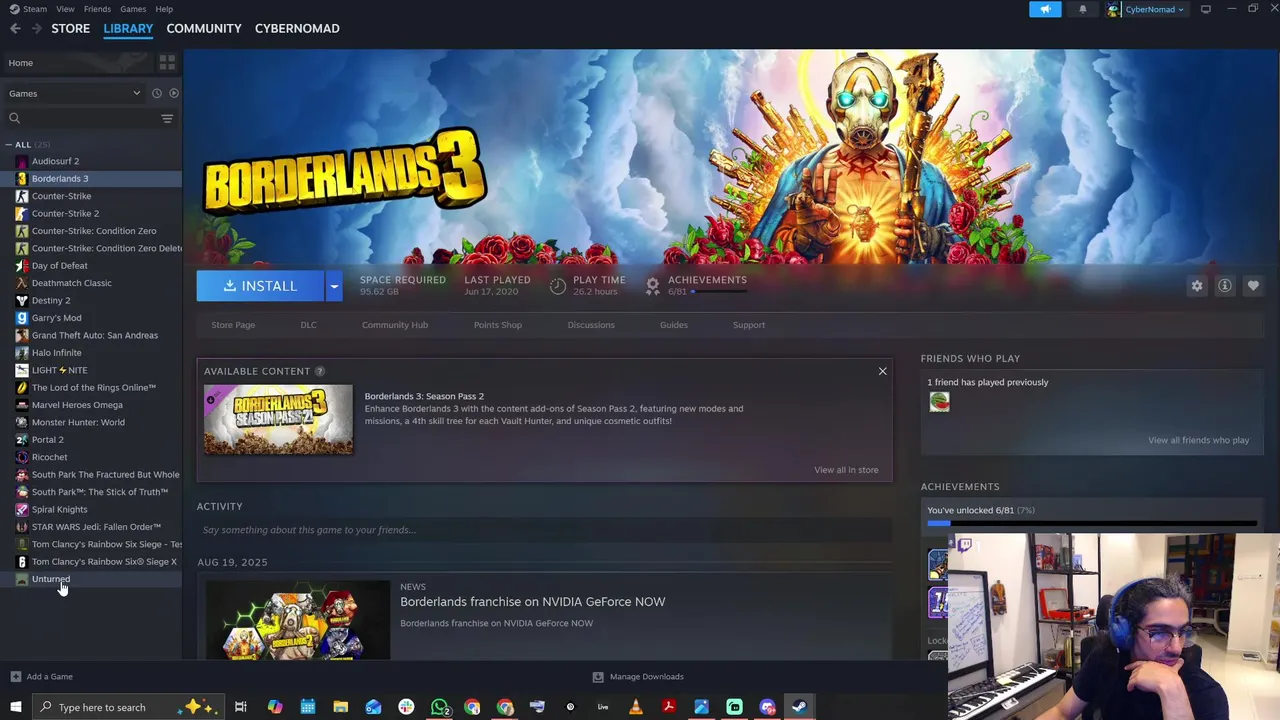
Task: Open Borderlands GeForce NOW news thumbnail
Action: pyautogui.click(x=298, y=620)
